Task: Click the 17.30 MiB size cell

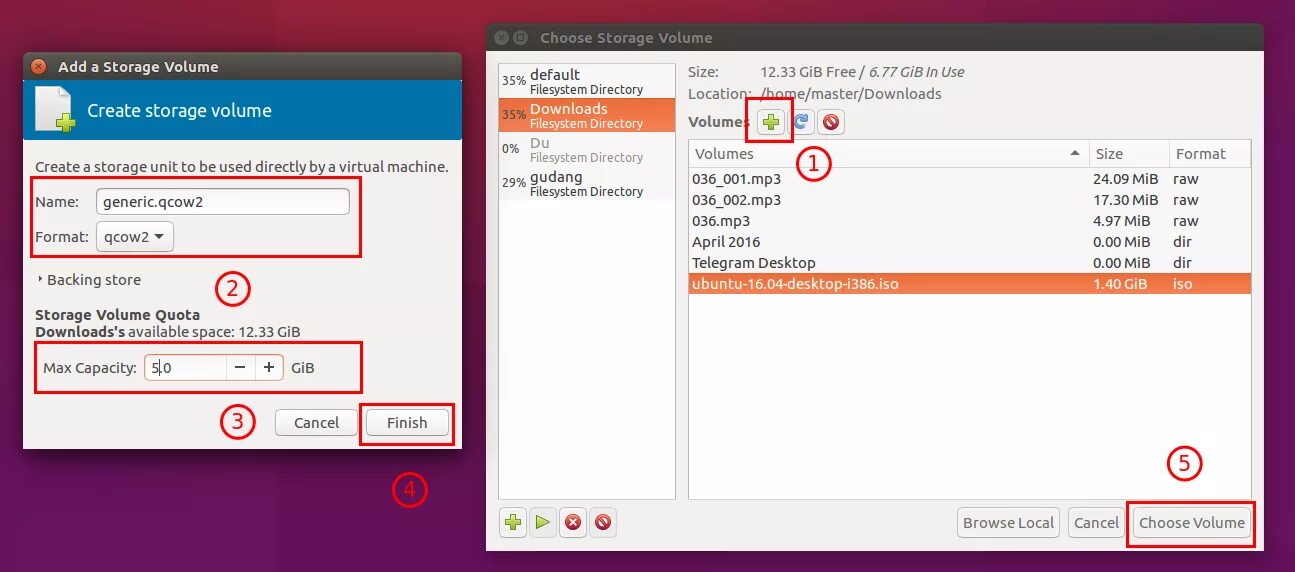Action: pyautogui.click(x=1125, y=200)
